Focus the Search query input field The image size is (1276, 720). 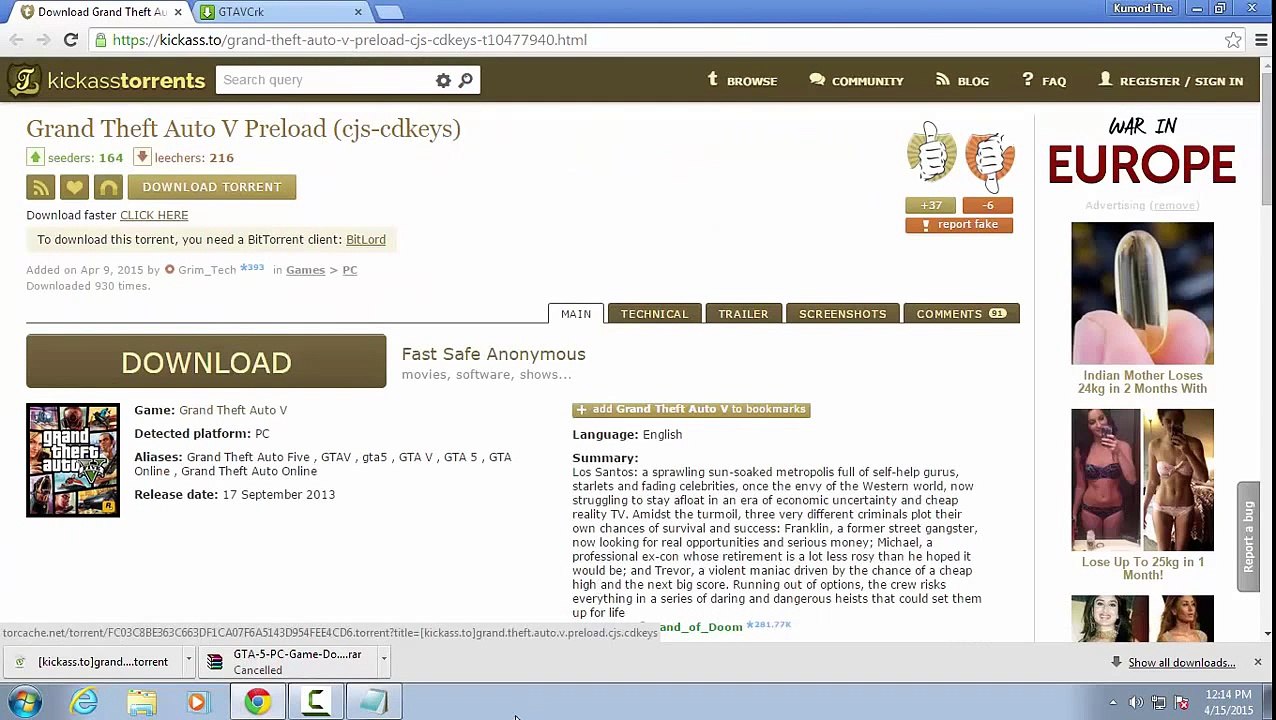click(x=326, y=80)
